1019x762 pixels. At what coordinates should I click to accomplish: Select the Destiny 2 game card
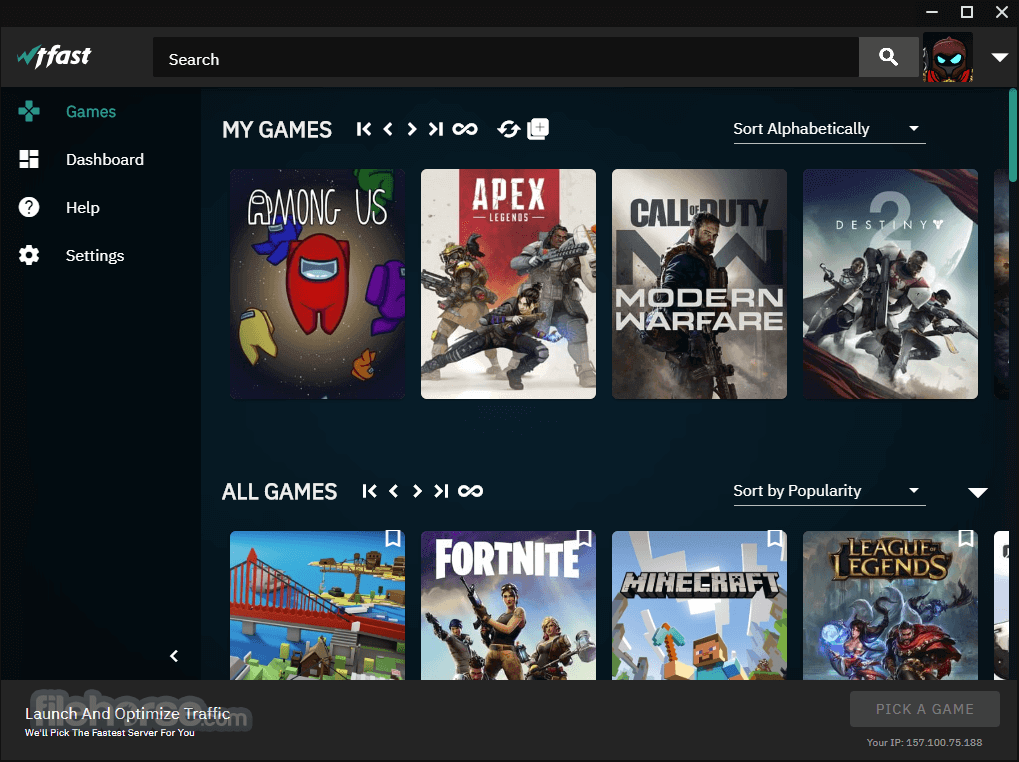pos(890,284)
